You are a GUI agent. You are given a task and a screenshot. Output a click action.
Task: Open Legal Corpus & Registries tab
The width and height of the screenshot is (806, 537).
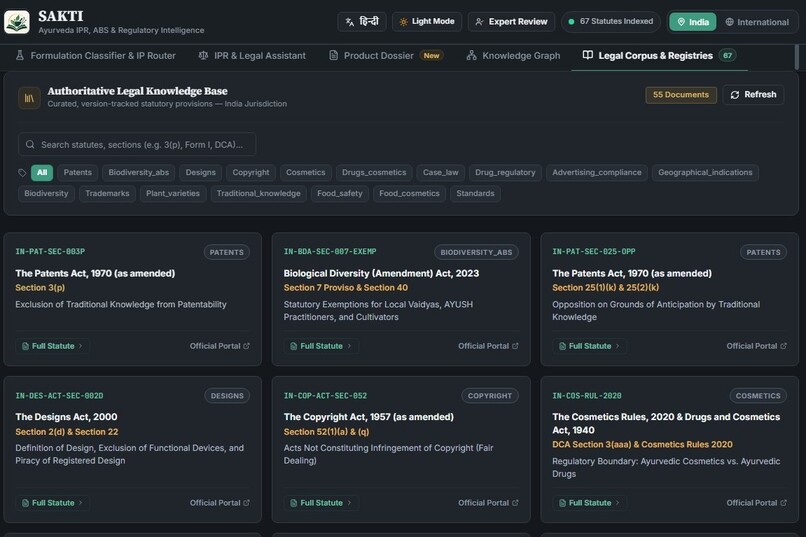click(659, 55)
